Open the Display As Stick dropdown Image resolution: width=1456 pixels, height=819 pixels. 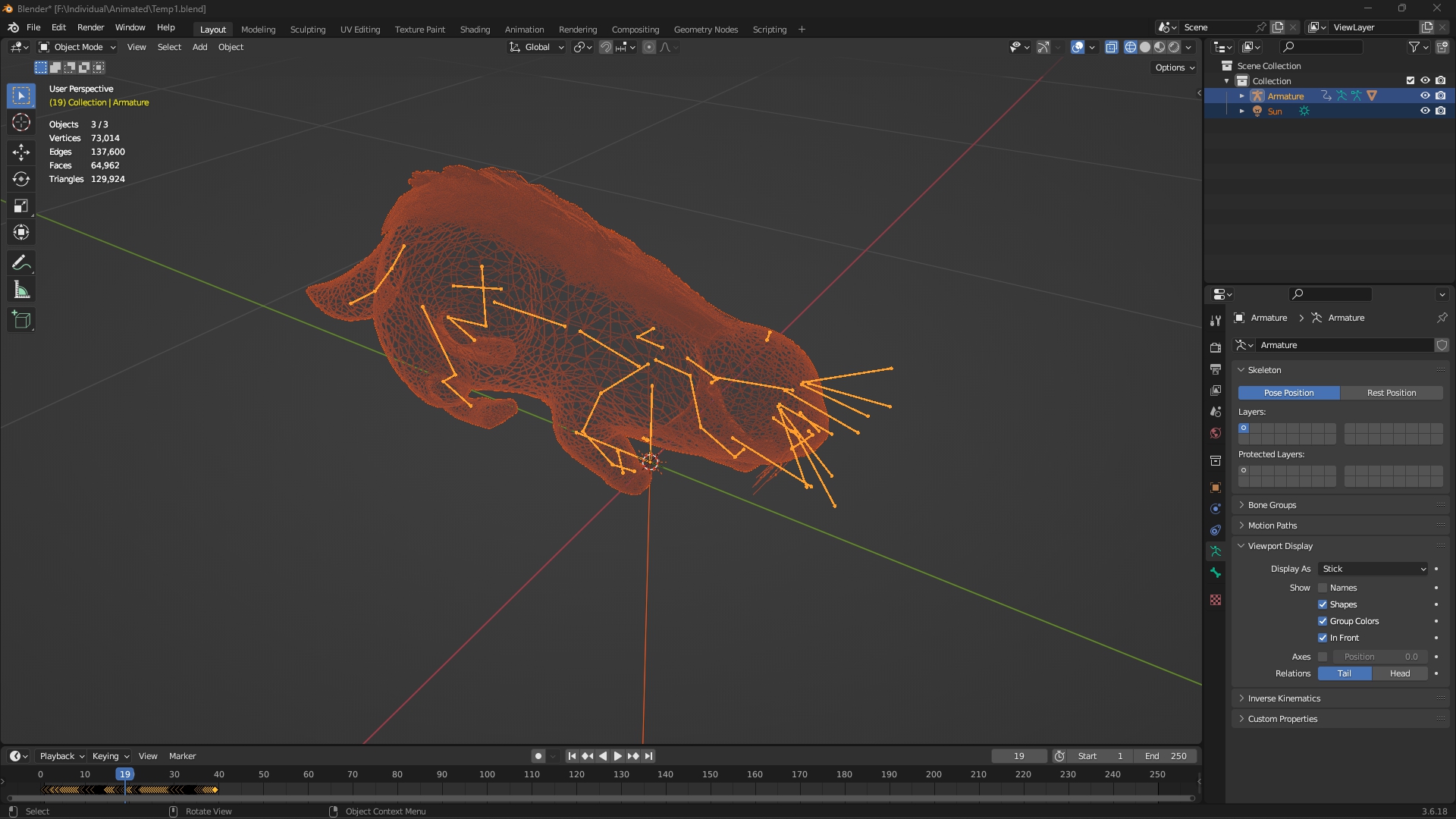(1373, 569)
